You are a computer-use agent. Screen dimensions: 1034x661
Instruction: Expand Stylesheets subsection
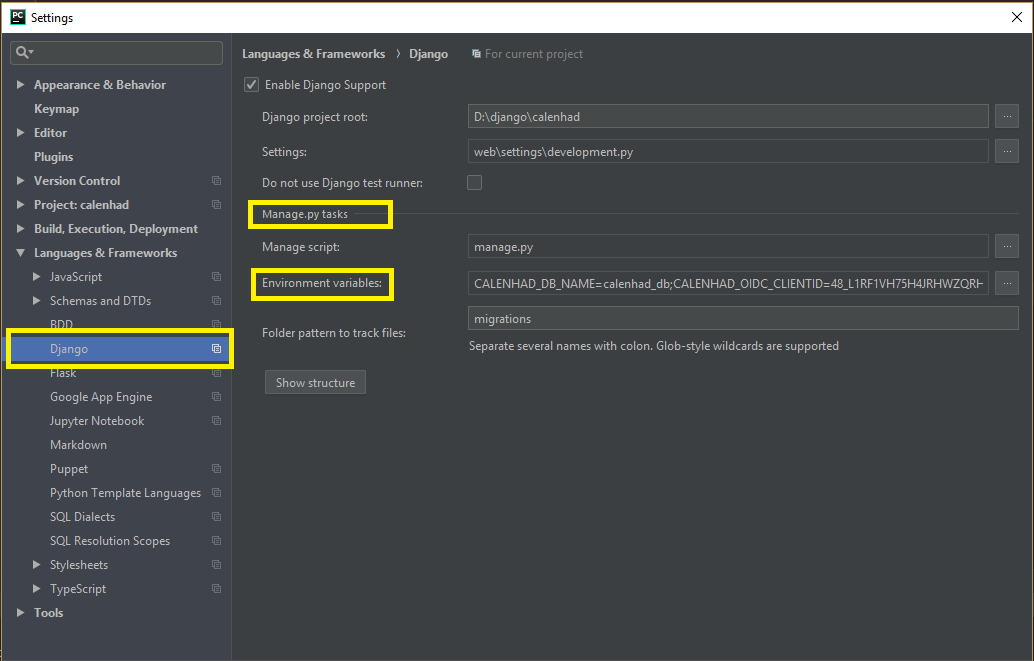point(37,565)
